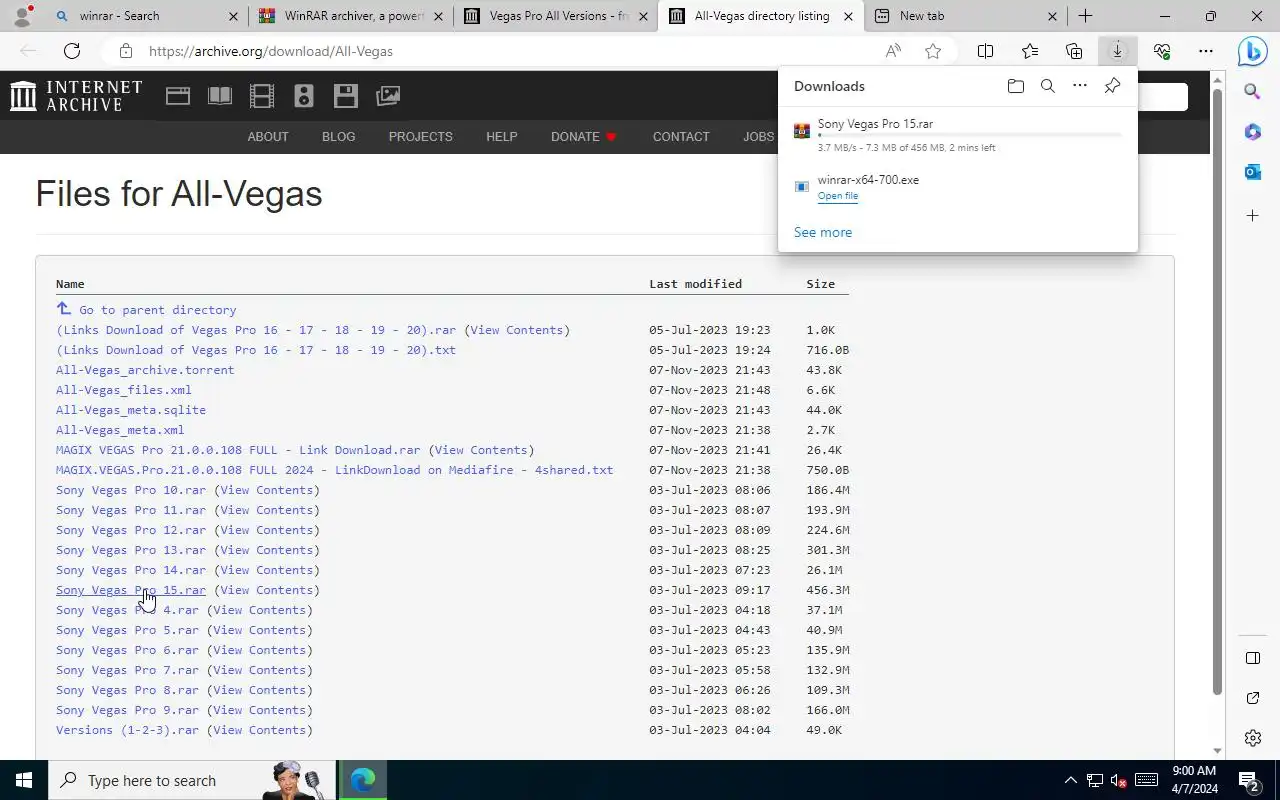Click Sony Vegas Pro 15.rar download progress bar

(x=969, y=135)
